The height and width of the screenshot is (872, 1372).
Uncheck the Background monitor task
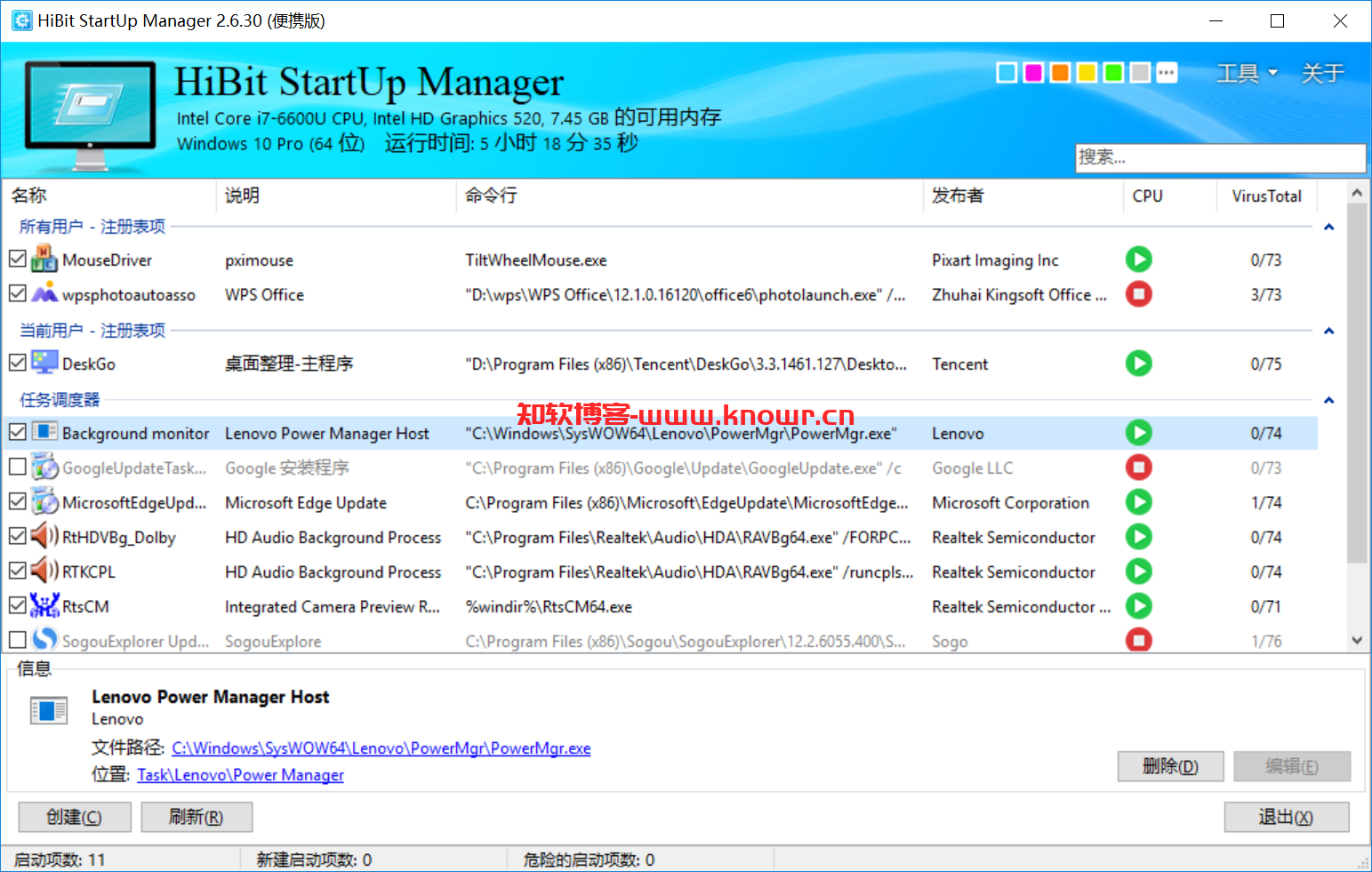(17, 432)
